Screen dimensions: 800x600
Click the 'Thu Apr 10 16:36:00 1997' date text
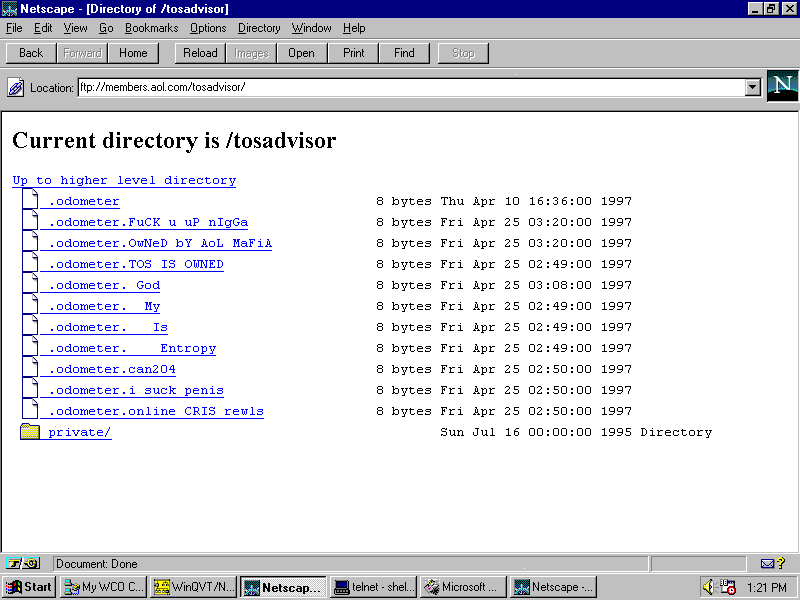click(x=536, y=202)
